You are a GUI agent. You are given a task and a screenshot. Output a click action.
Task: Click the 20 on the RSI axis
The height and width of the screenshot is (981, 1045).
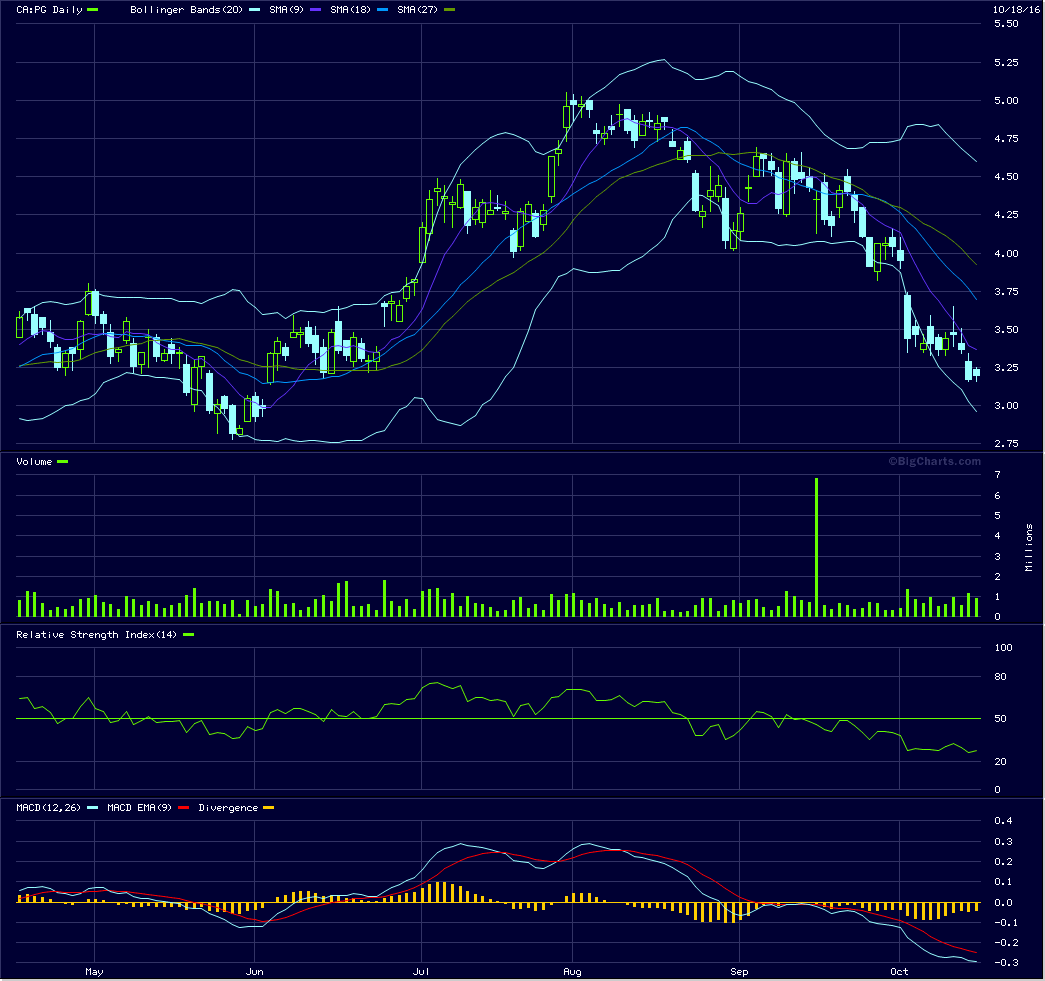(1000, 761)
